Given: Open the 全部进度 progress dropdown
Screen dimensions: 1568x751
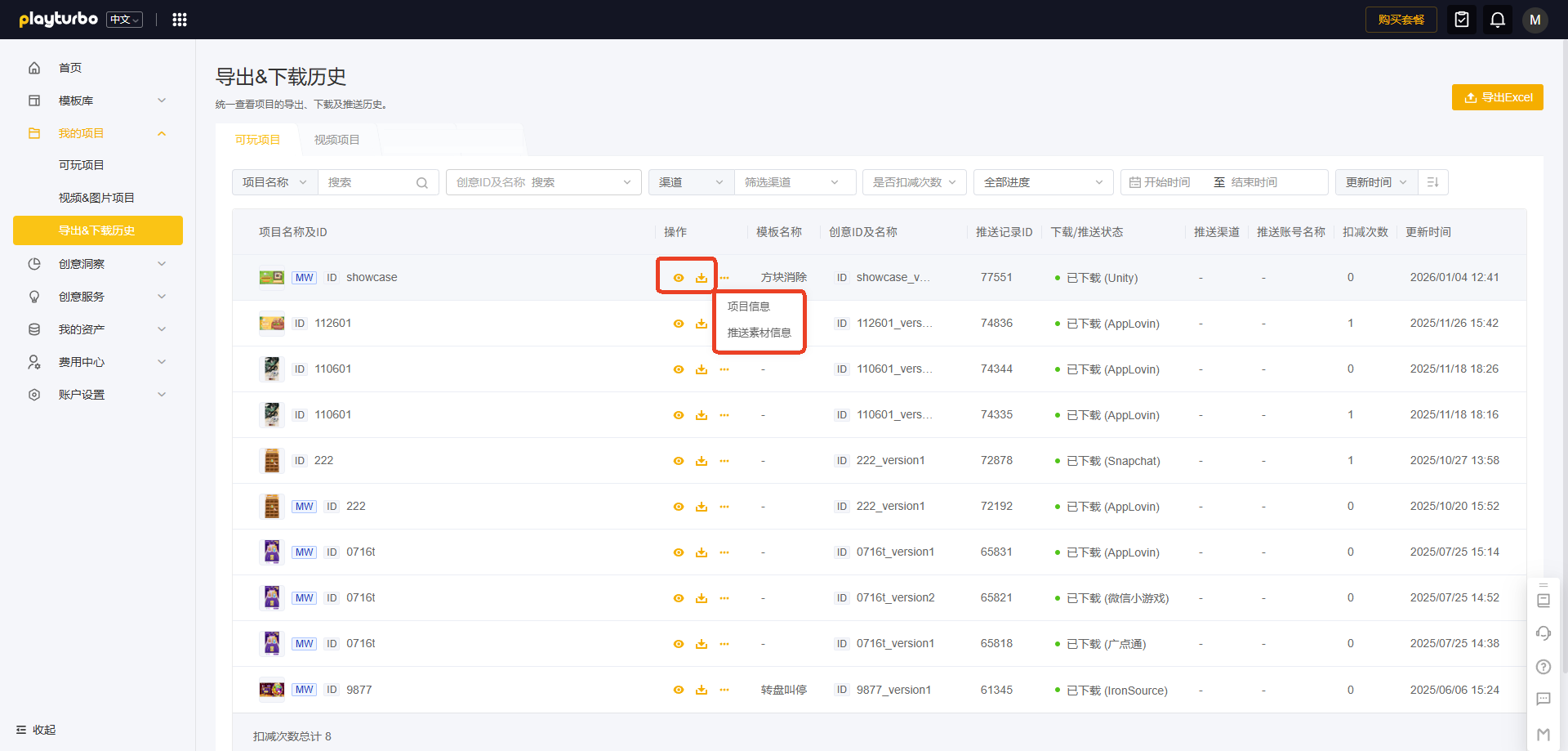Looking at the screenshot, I should (x=1043, y=182).
